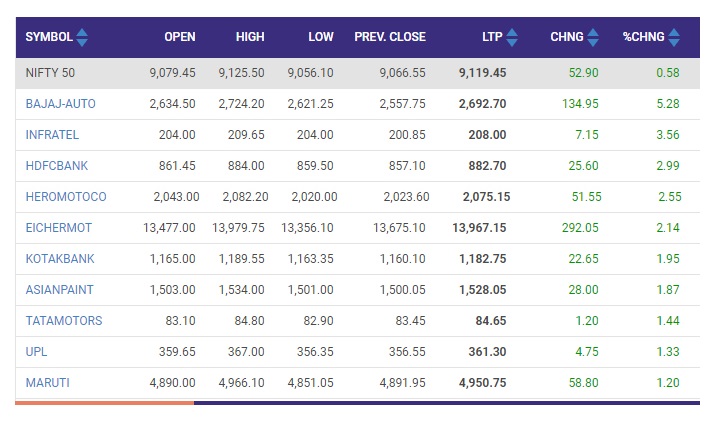
Task: Open TATAMOTORS stock link
Action: tap(64, 321)
